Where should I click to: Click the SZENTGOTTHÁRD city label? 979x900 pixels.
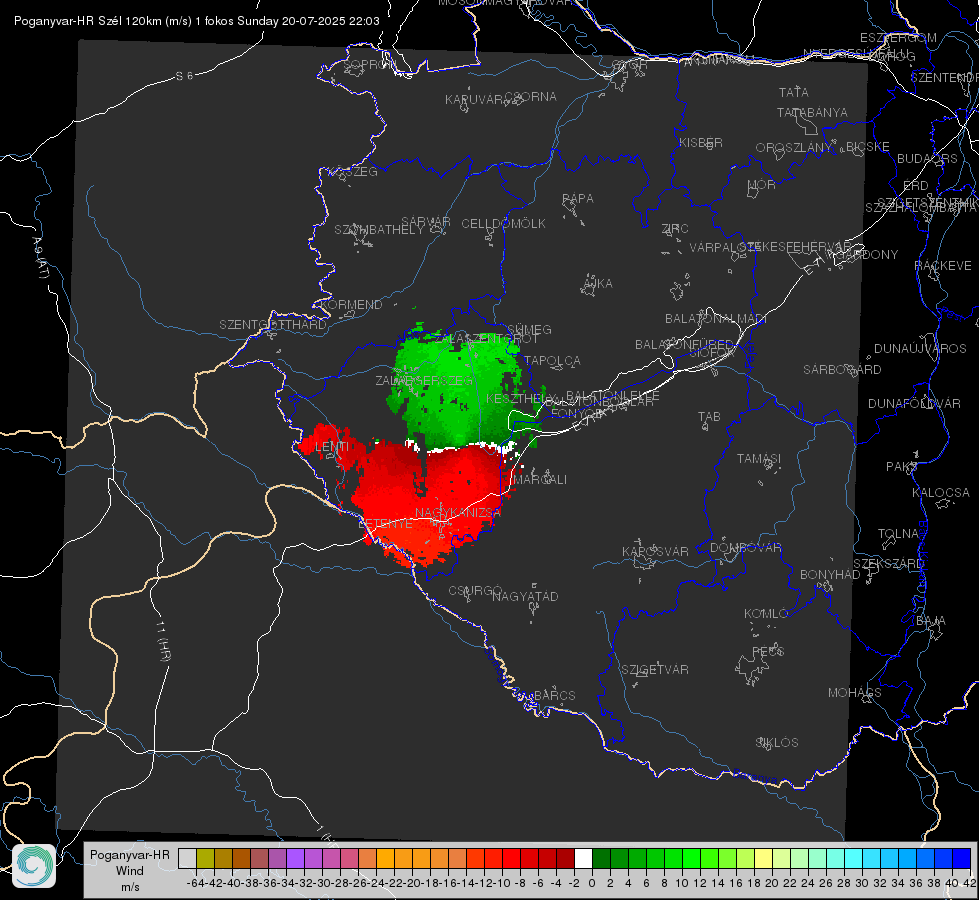pos(273,325)
